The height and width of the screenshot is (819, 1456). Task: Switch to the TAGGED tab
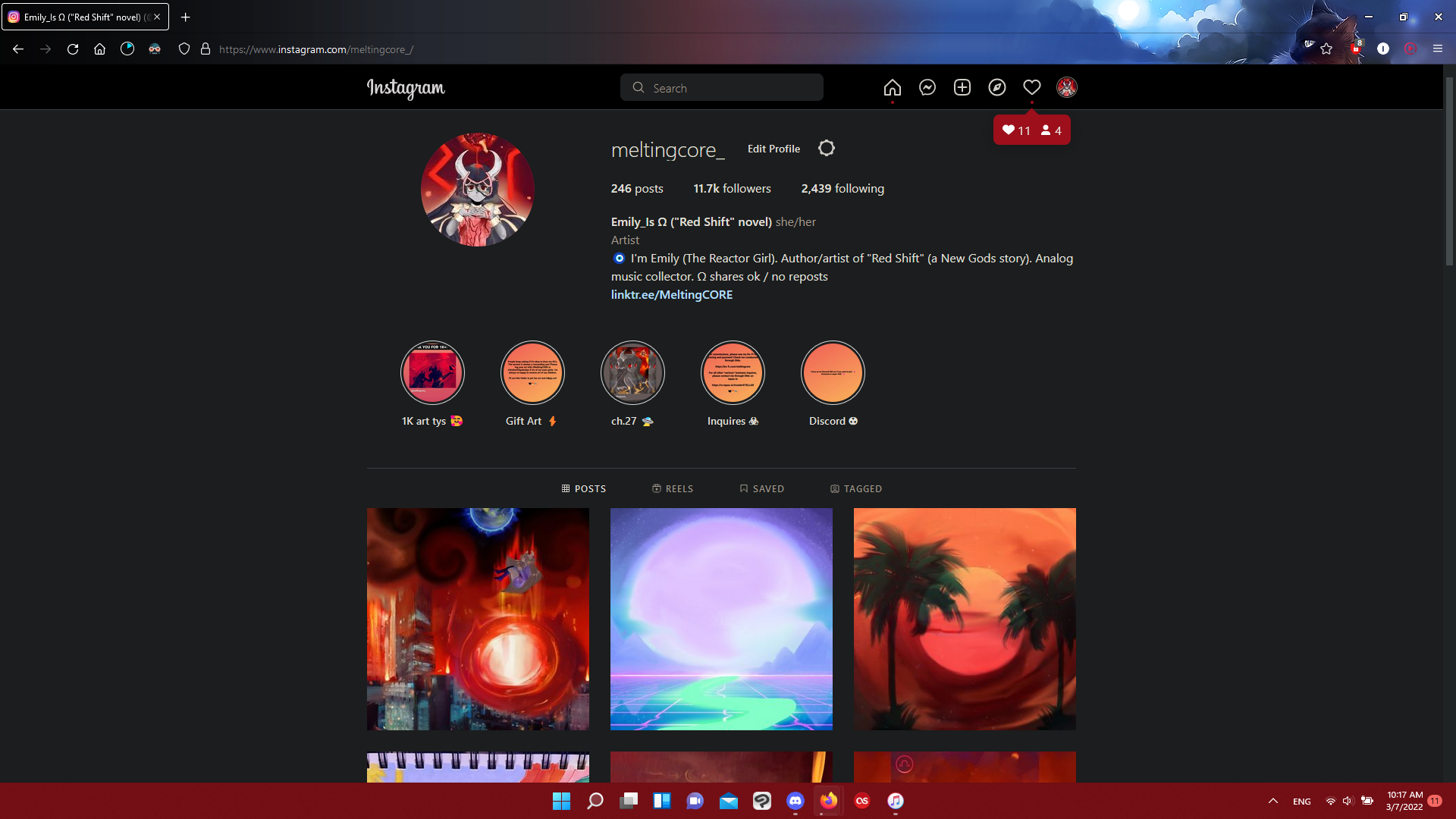point(855,489)
